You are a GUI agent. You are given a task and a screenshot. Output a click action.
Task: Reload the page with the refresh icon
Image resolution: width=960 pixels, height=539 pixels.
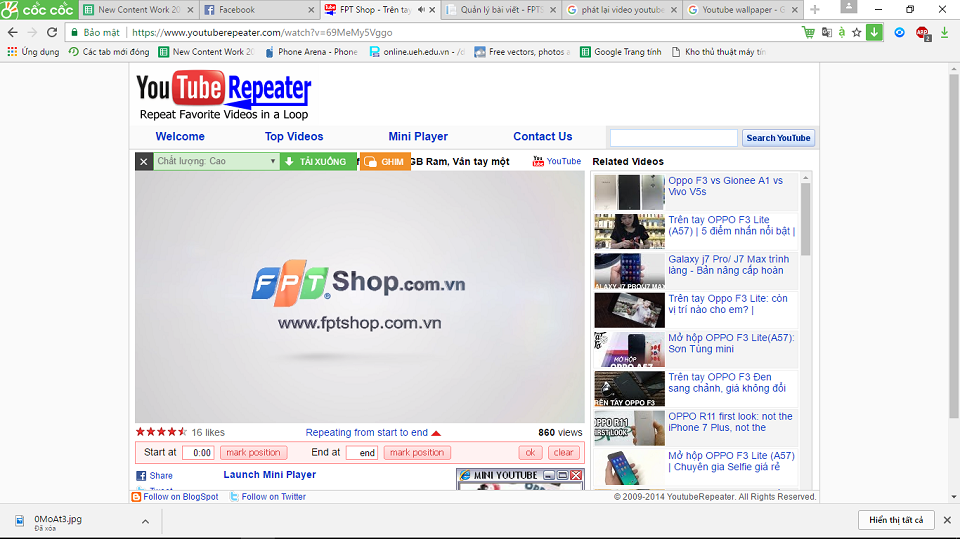coord(52,32)
